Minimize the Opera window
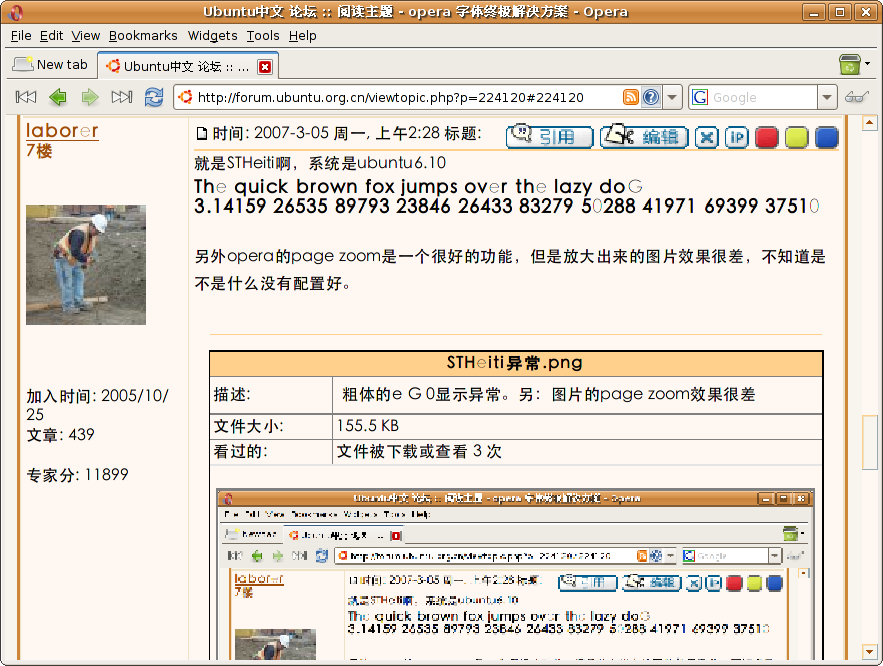The width and height of the screenshot is (883, 666). [814, 12]
